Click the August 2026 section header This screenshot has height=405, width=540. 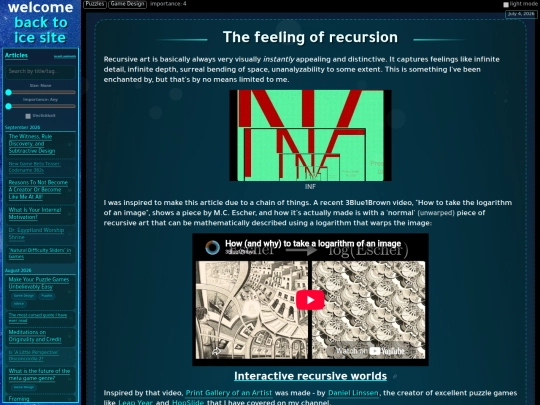pyautogui.click(x=18, y=270)
